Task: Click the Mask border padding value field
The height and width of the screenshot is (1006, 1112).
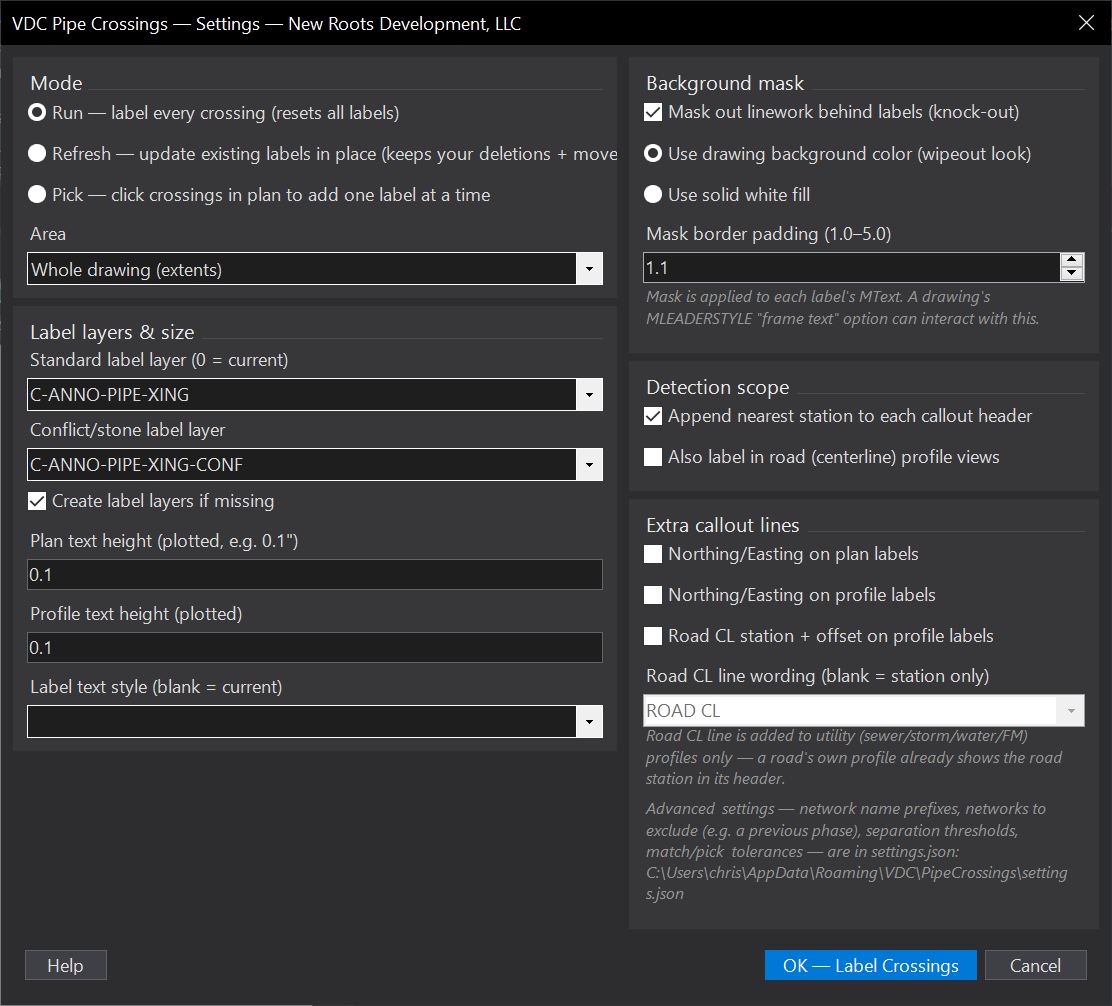Action: coord(852,267)
